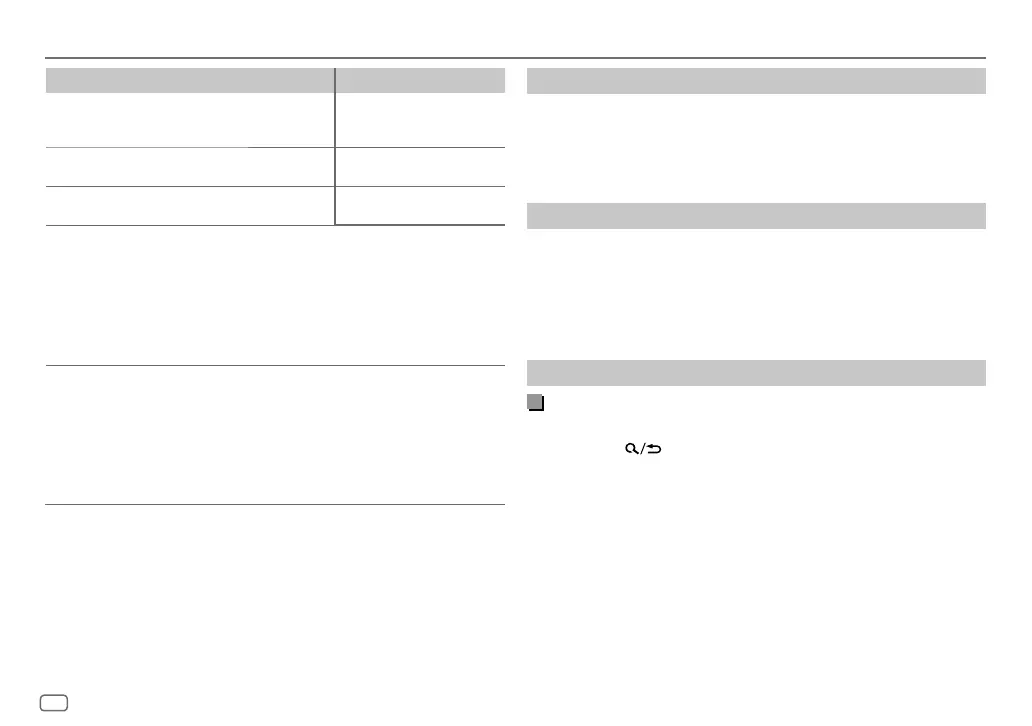Viewport: 1032px width, 726px height.
Task: Select the bottom gray heading bar on right
Action: click(x=756, y=373)
